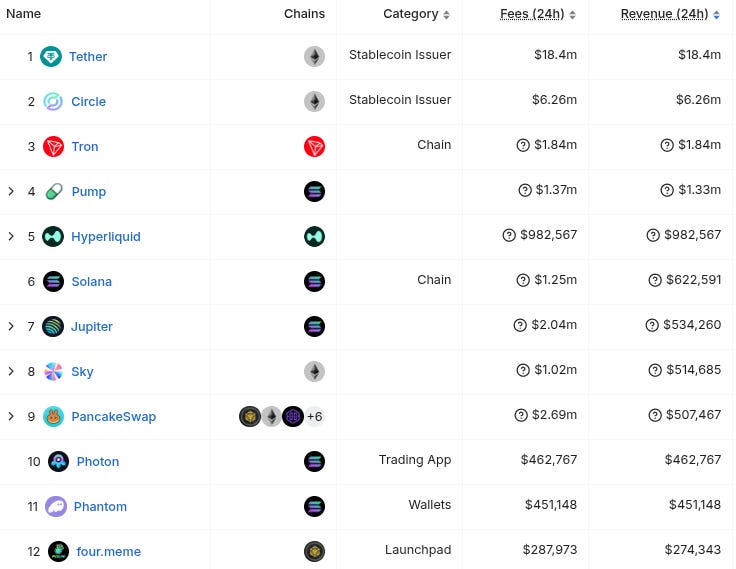Click the $274,343 revenue value
This screenshot has width=736, height=569.
692,550
